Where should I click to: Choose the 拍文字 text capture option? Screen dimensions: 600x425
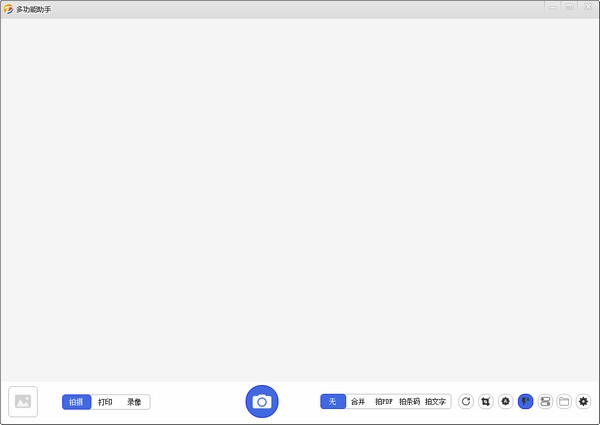pyautogui.click(x=435, y=401)
